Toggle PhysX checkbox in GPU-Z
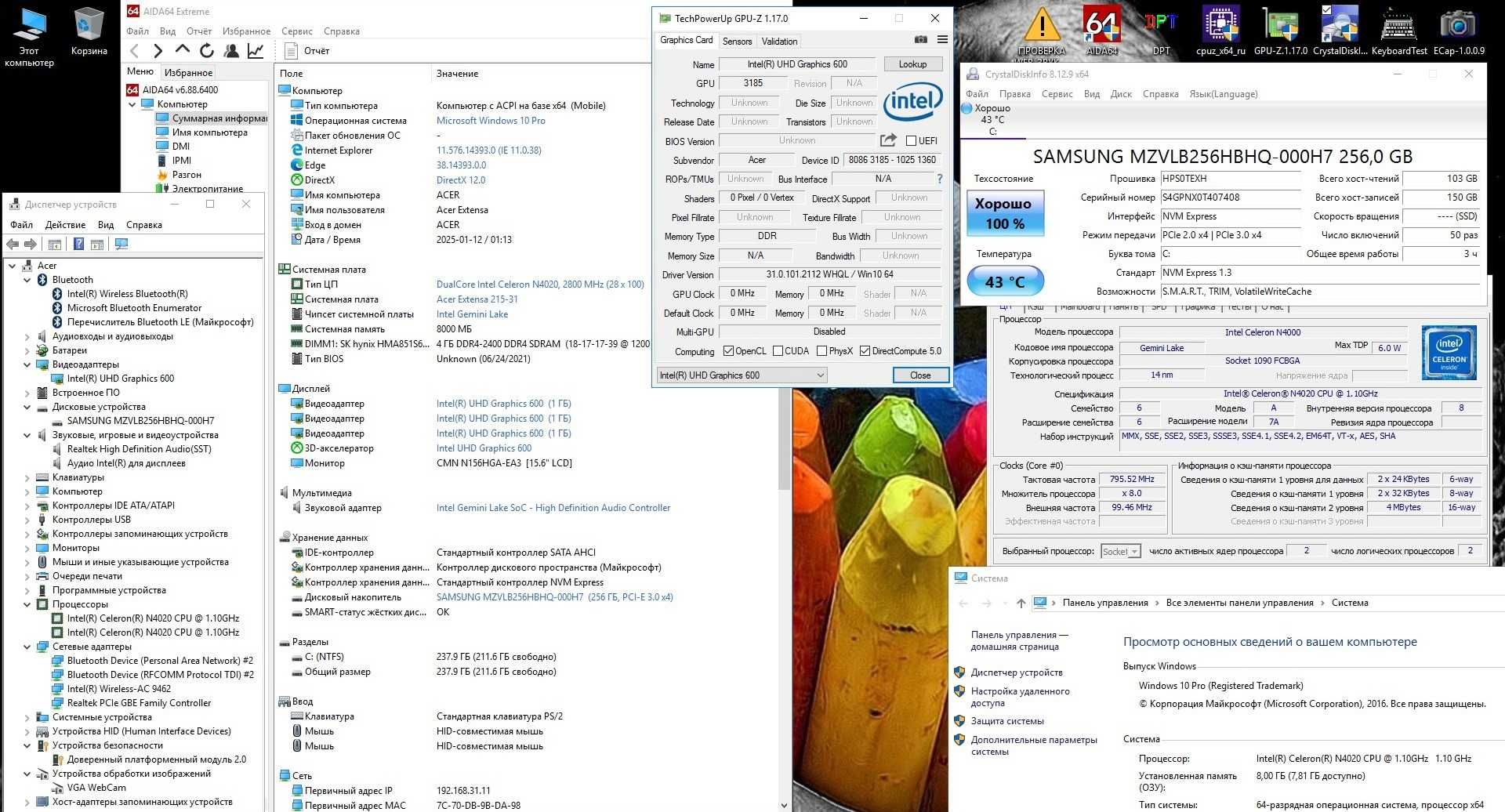Image resolution: width=1505 pixels, height=812 pixels. point(821,351)
